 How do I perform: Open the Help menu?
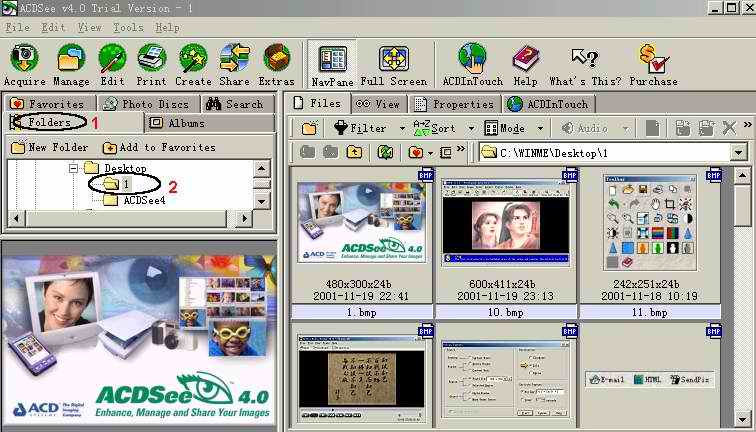(x=167, y=27)
